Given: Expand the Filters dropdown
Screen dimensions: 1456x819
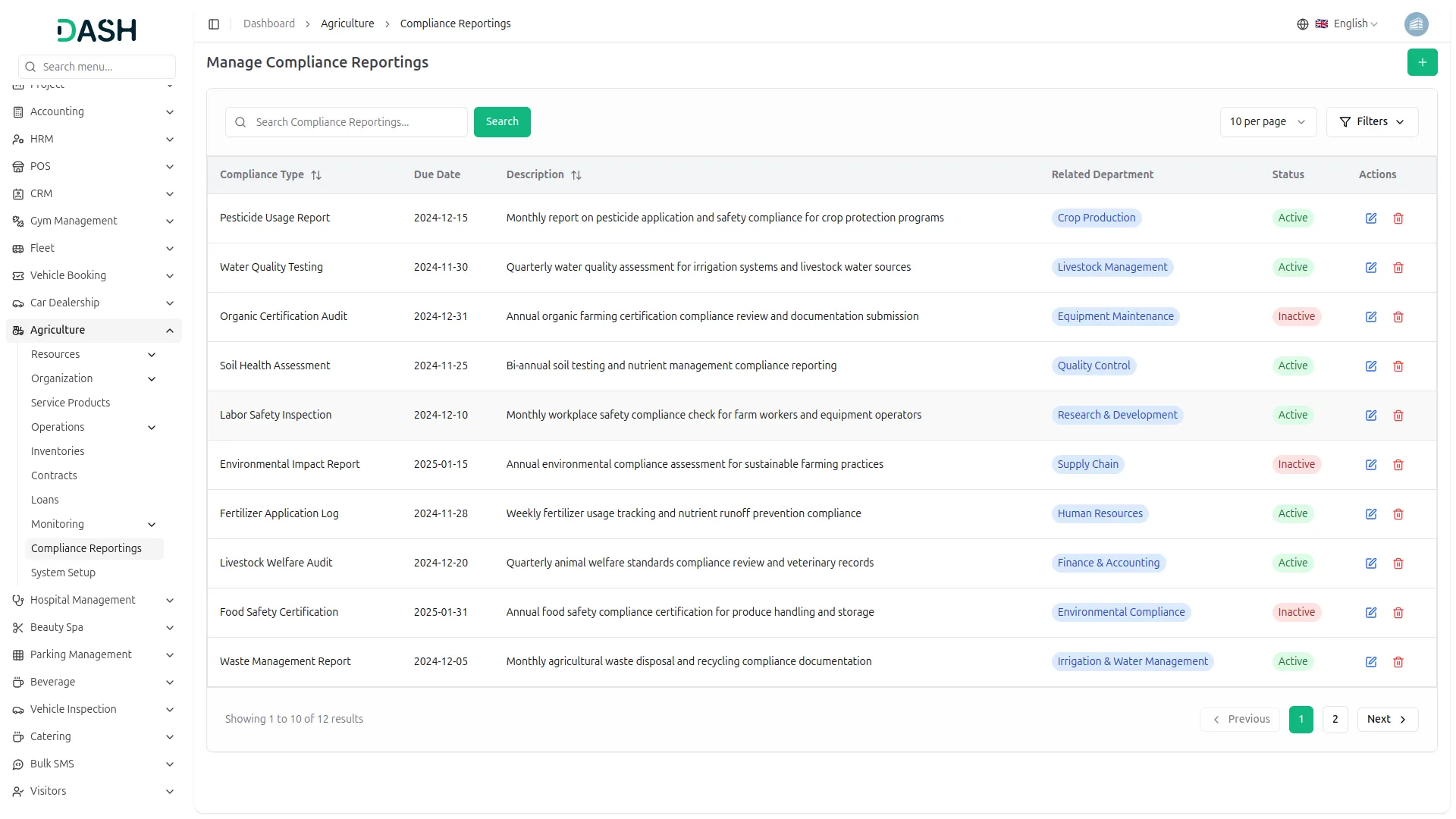Looking at the screenshot, I should (1371, 122).
